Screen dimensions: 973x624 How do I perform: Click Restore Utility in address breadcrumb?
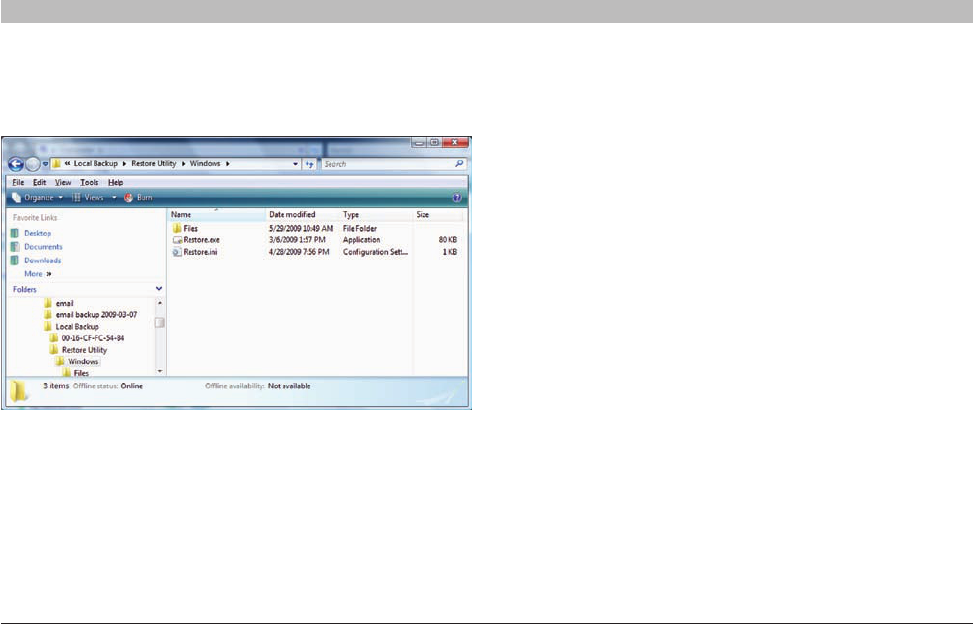[154, 164]
